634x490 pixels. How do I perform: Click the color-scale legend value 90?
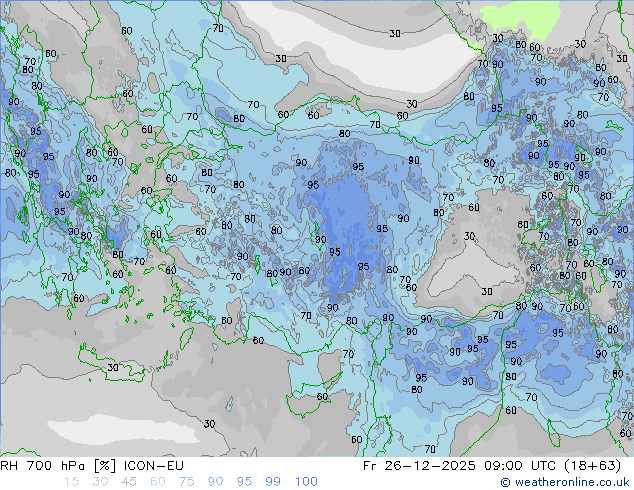(215, 482)
